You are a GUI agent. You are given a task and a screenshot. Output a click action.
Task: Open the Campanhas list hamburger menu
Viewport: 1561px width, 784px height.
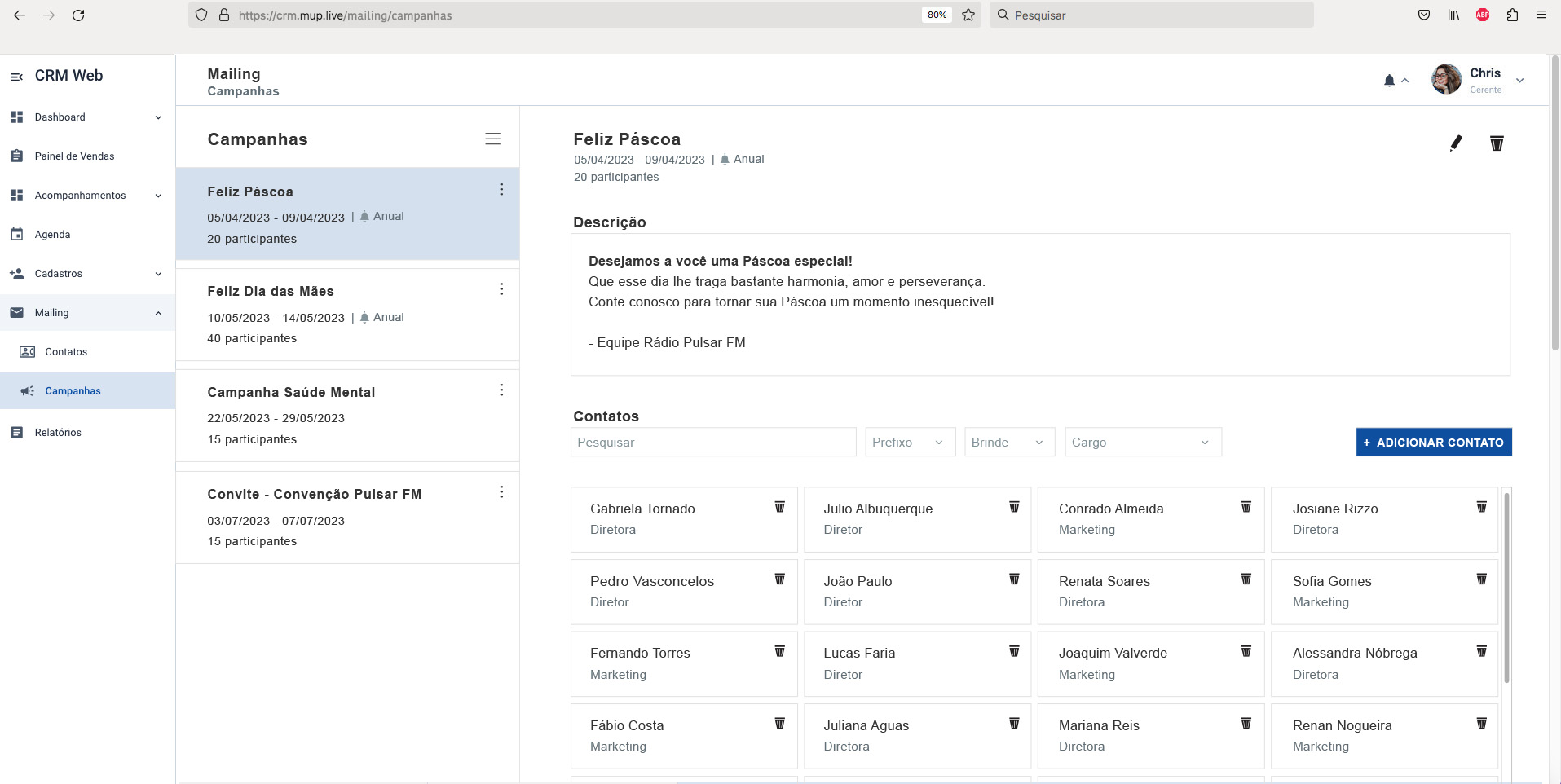[x=493, y=139]
